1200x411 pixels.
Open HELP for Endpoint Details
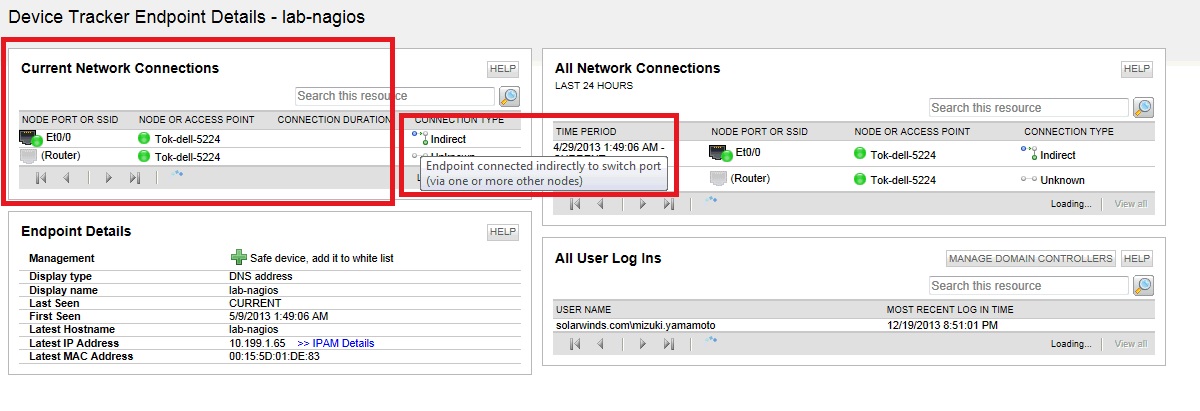(x=503, y=232)
